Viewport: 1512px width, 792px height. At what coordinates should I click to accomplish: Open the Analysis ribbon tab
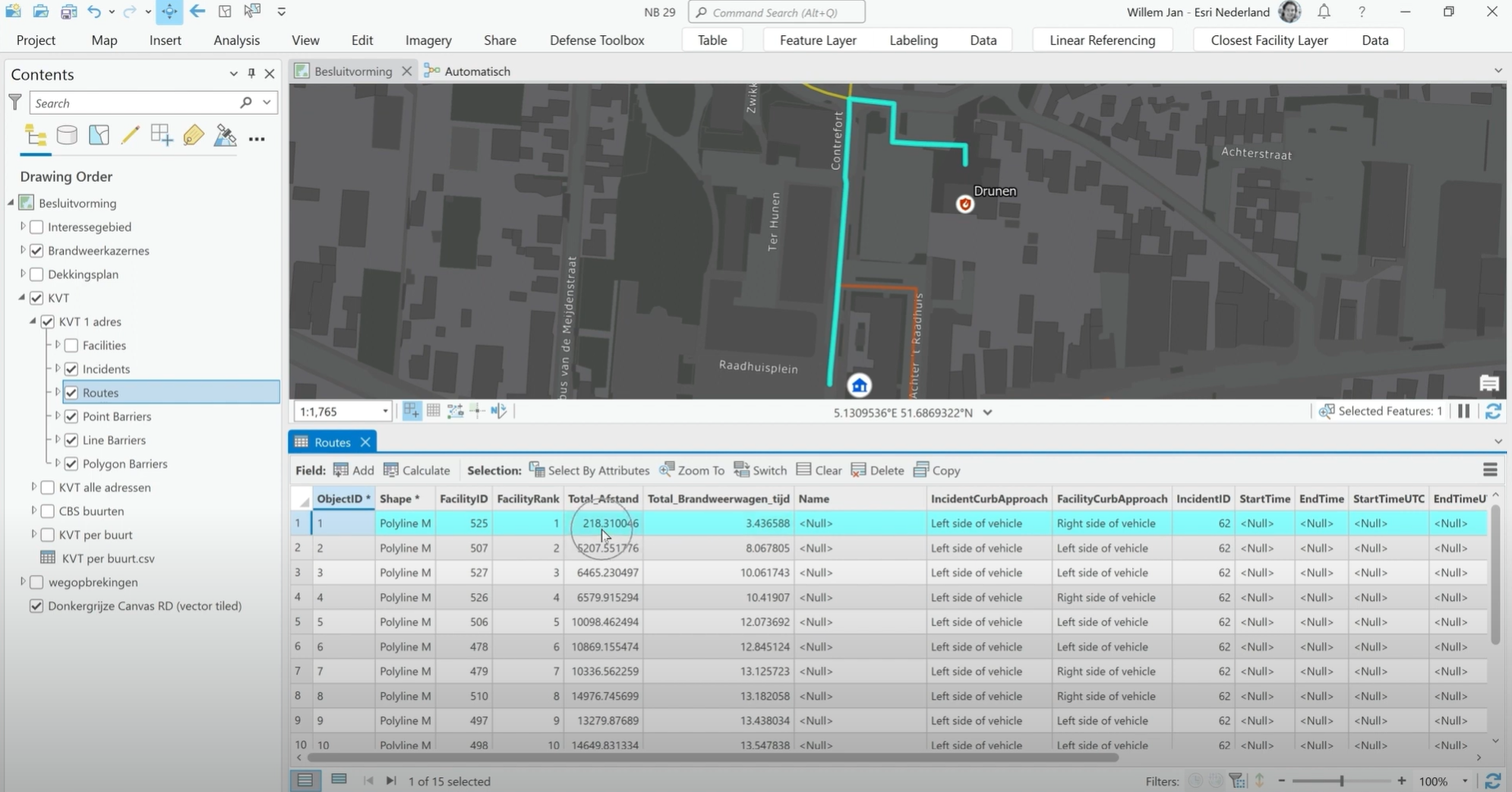[236, 40]
